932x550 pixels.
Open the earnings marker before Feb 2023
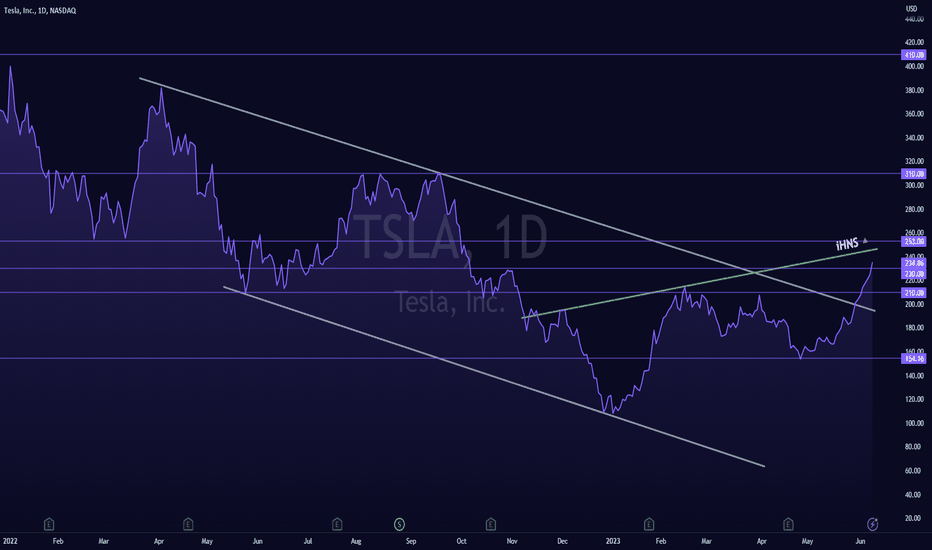point(648,524)
